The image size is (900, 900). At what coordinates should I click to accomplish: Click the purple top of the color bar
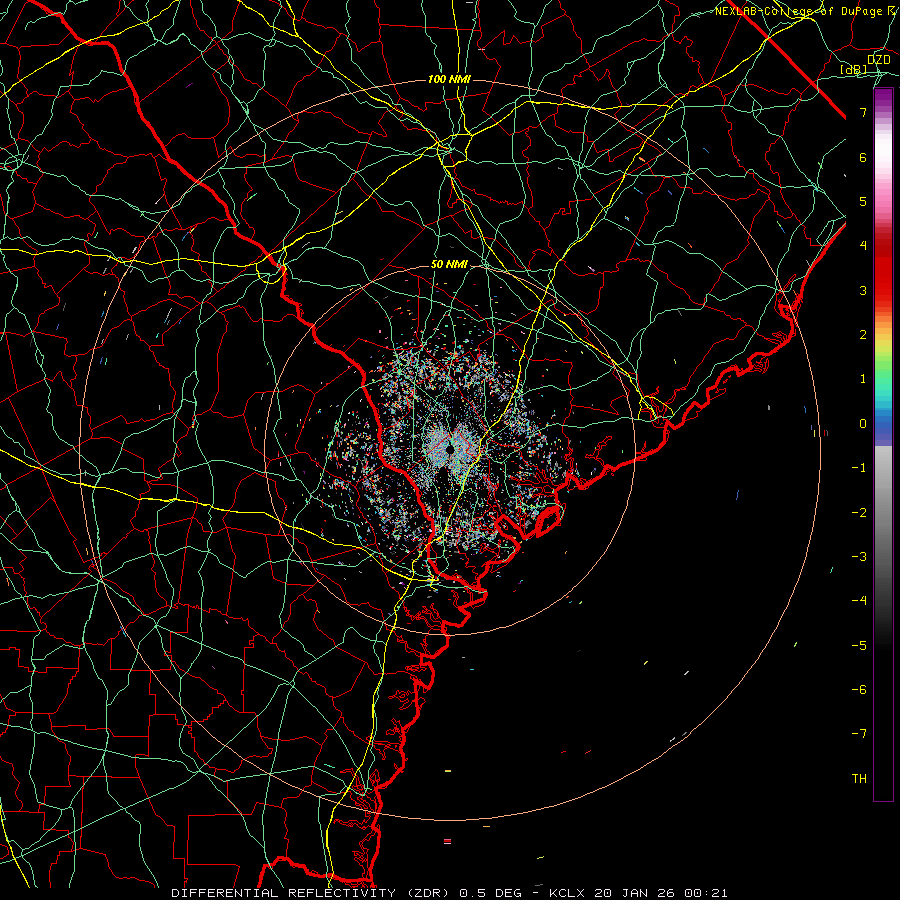pyautogui.click(x=883, y=98)
